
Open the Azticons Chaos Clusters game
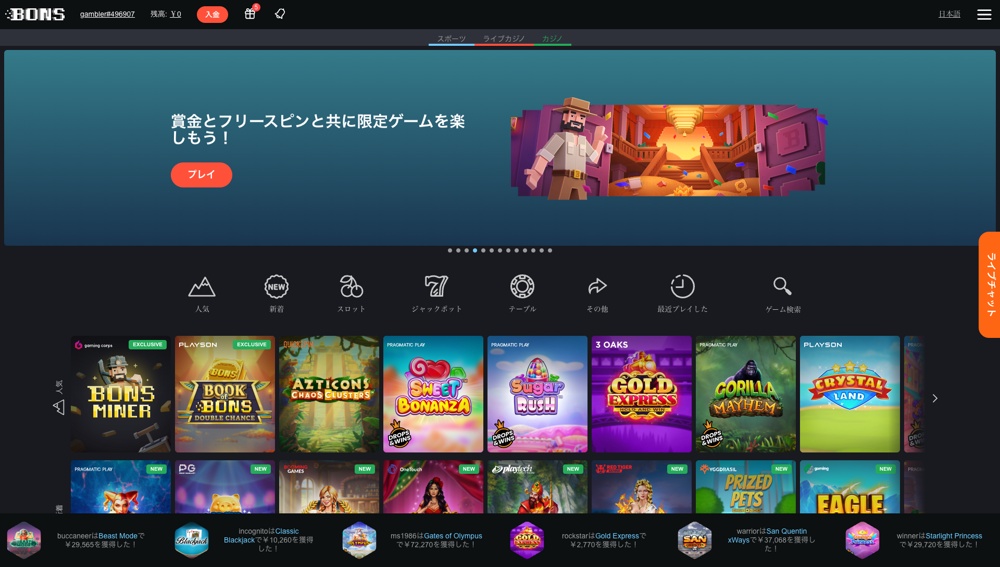click(329, 394)
